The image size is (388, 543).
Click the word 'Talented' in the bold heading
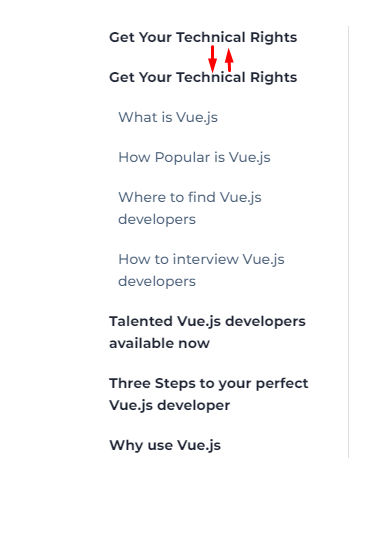pos(141,321)
